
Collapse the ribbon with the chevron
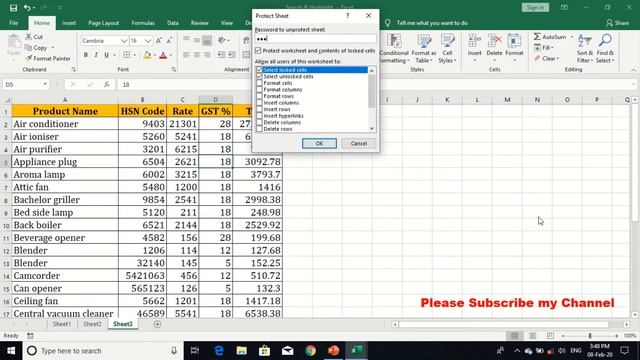pos(633,70)
